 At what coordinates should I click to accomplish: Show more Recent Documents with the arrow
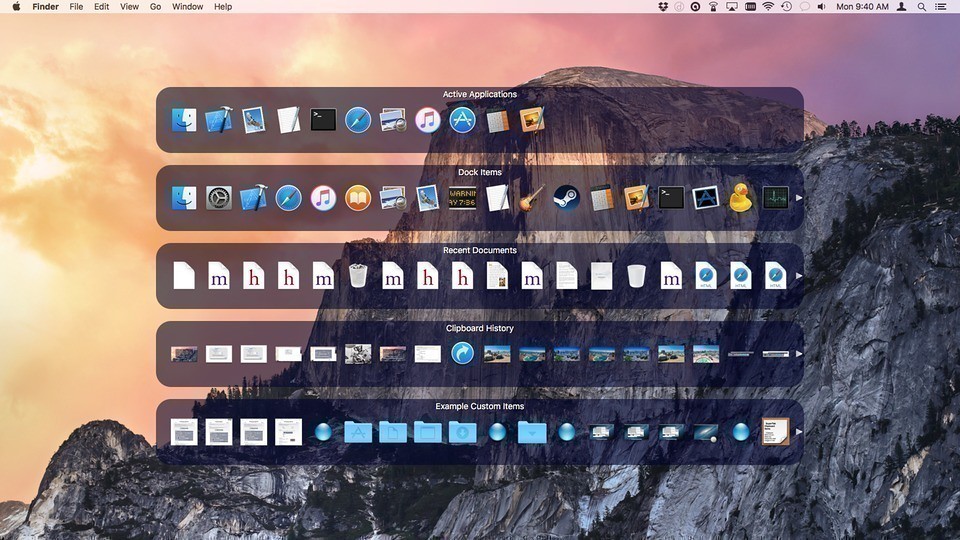[798, 276]
